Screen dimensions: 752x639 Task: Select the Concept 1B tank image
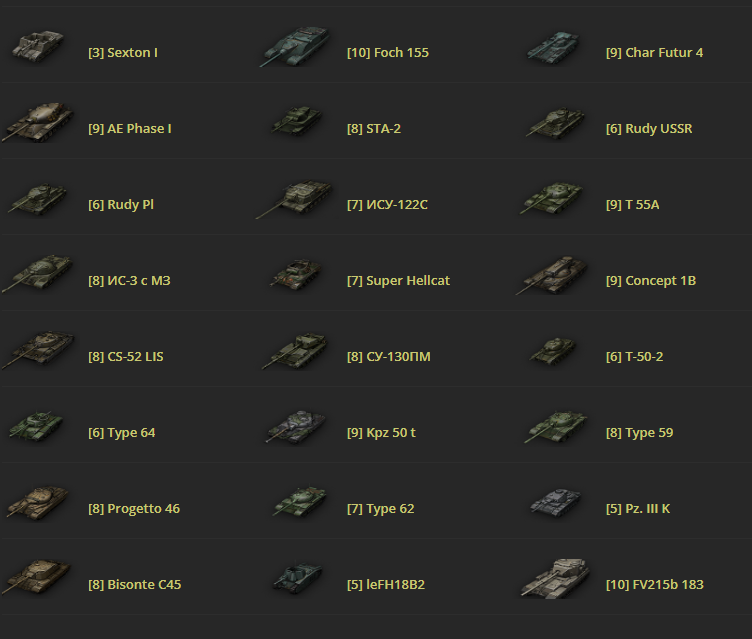[552, 275]
